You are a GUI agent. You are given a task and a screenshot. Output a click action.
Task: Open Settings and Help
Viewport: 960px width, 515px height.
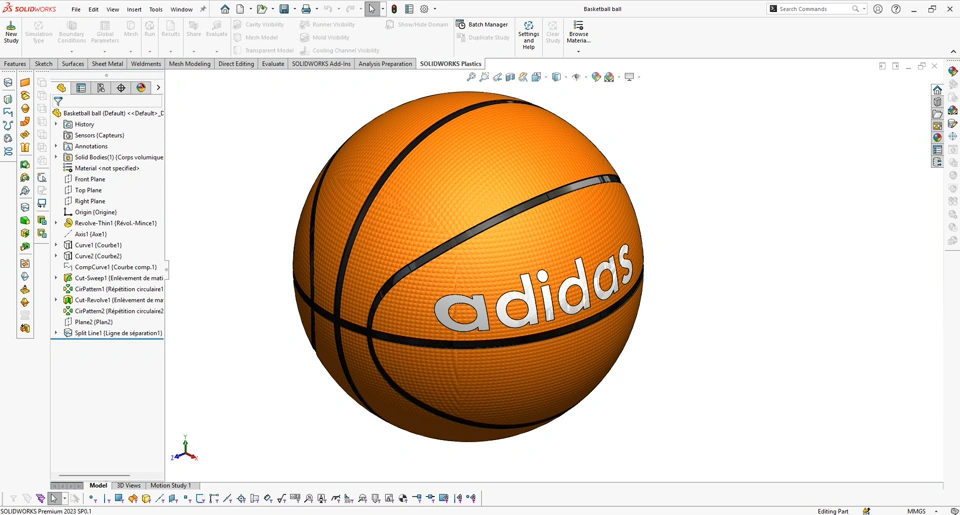click(x=528, y=36)
